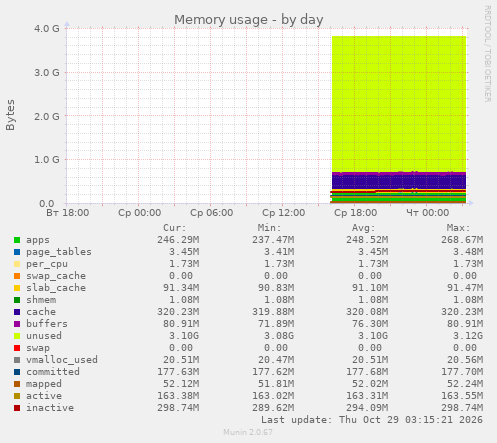
Task: Click the swap red legend swatch
Action: (x=17, y=348)
